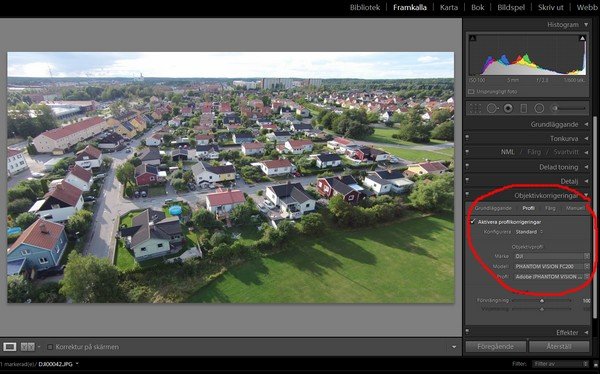Select the Radial Filter tool
The image size is (600, 374).
[539, 109]
